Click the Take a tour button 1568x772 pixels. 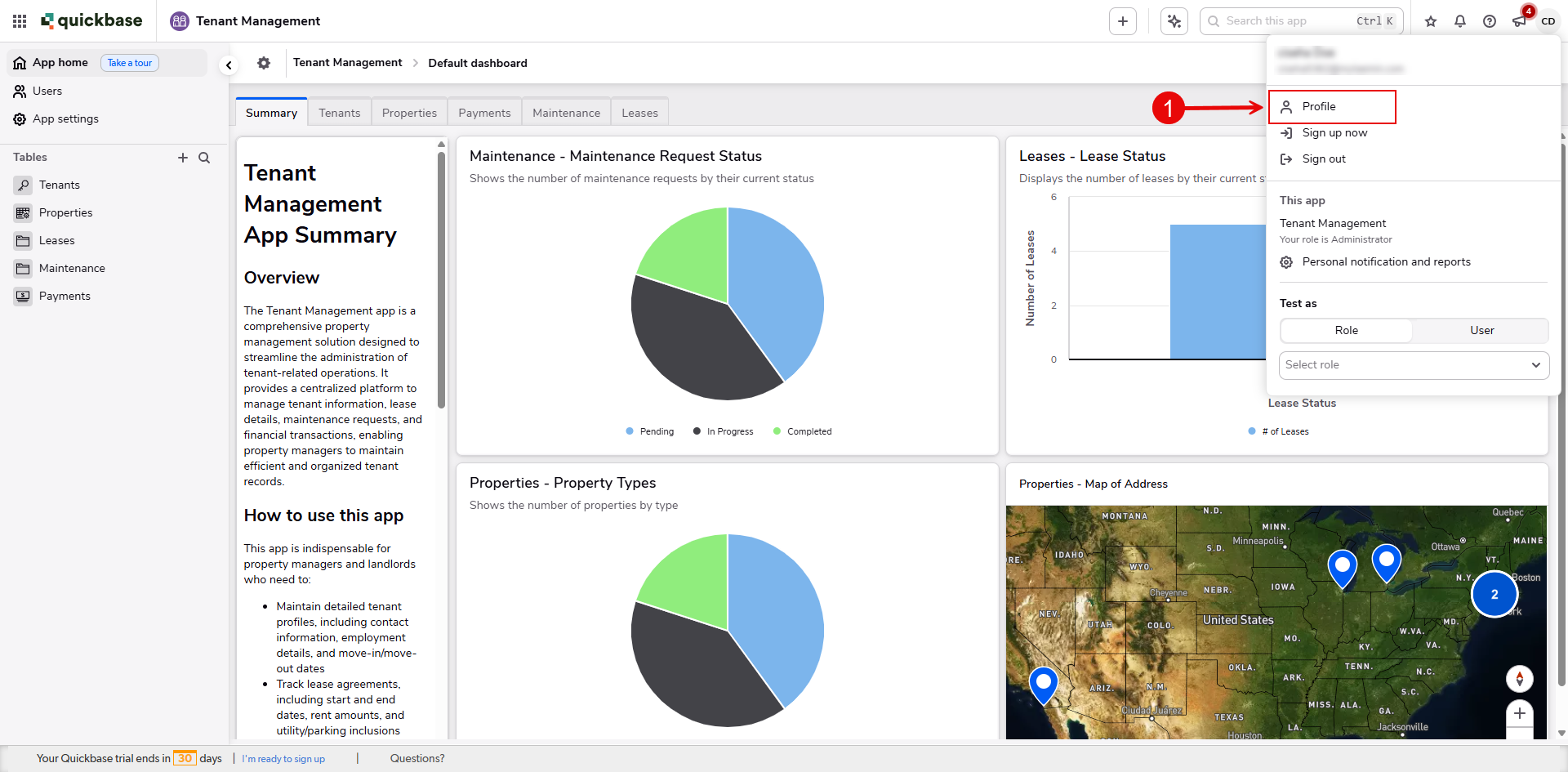(x=130, y=63)
